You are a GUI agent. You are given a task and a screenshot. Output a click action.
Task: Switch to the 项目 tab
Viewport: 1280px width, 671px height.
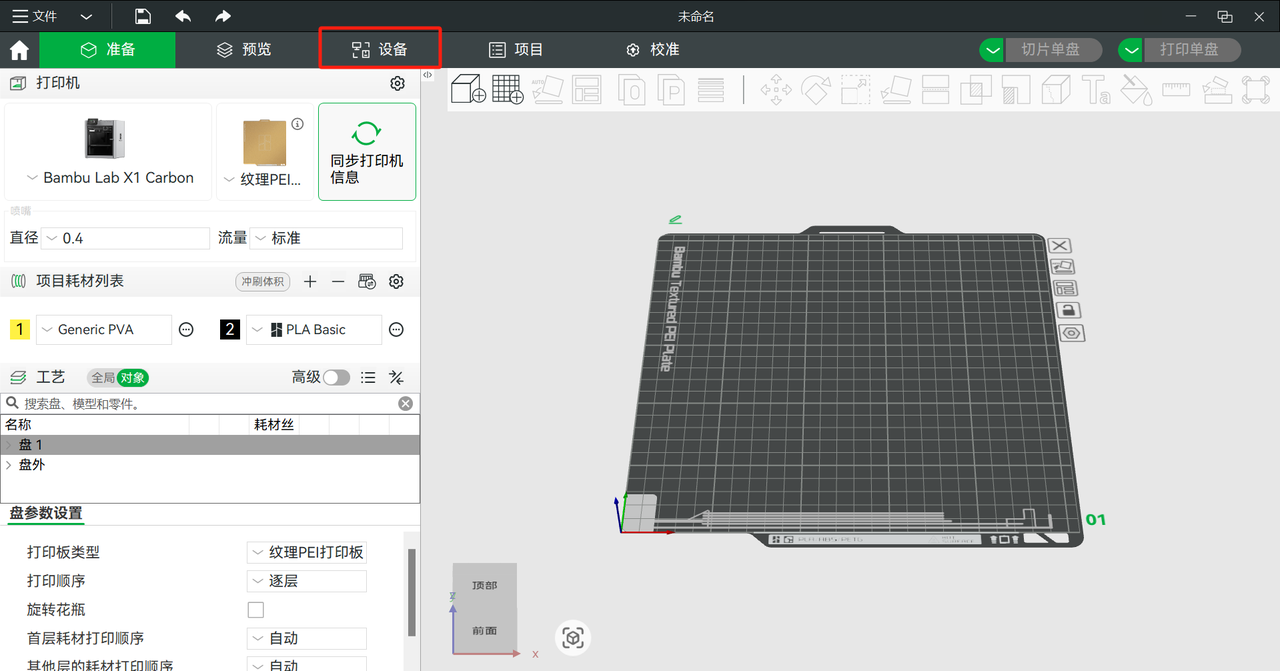pyautogui.click(x=516, y=50)
